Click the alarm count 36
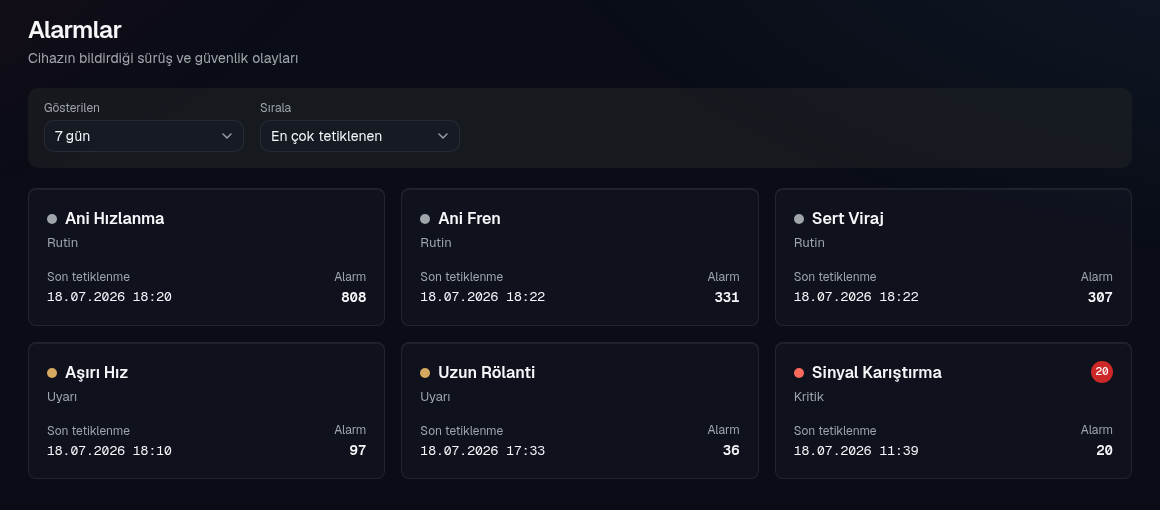Screen dimensions: 1160x510 (731, 450)
